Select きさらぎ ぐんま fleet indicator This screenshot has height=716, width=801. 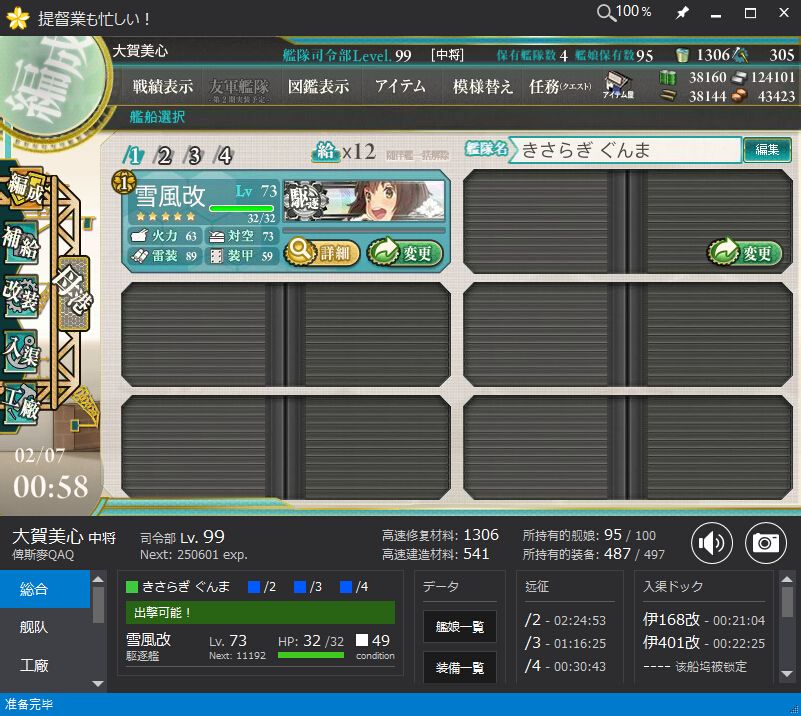(178, 586)
